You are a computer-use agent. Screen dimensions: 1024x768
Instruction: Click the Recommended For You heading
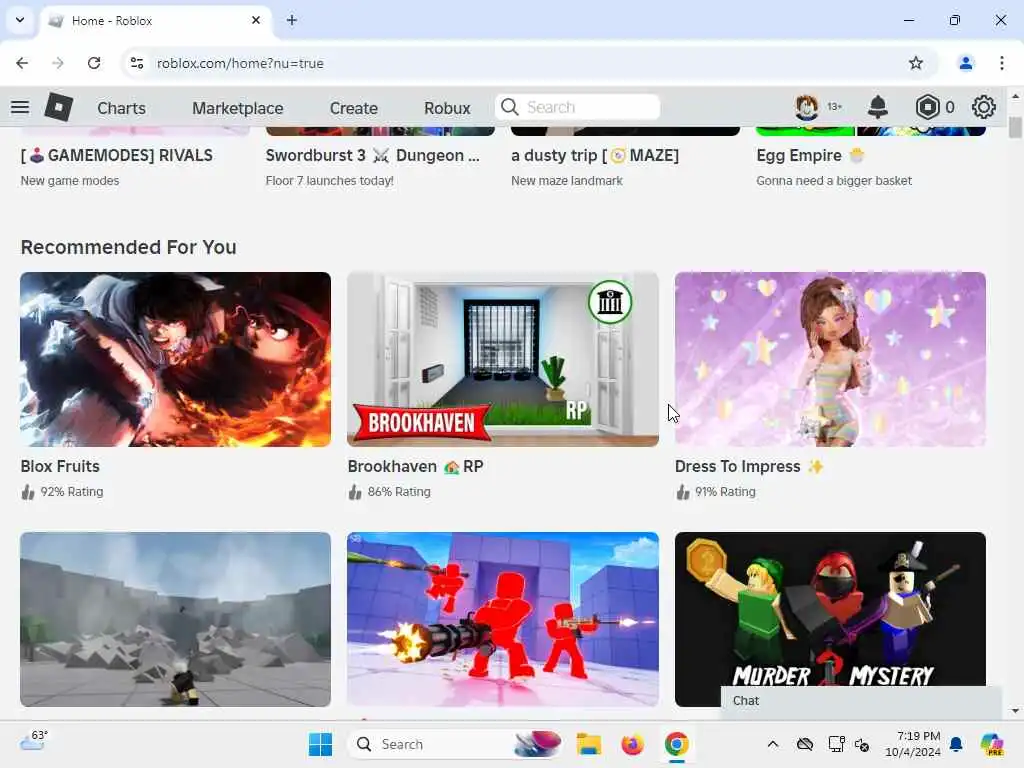pos(129,248)
